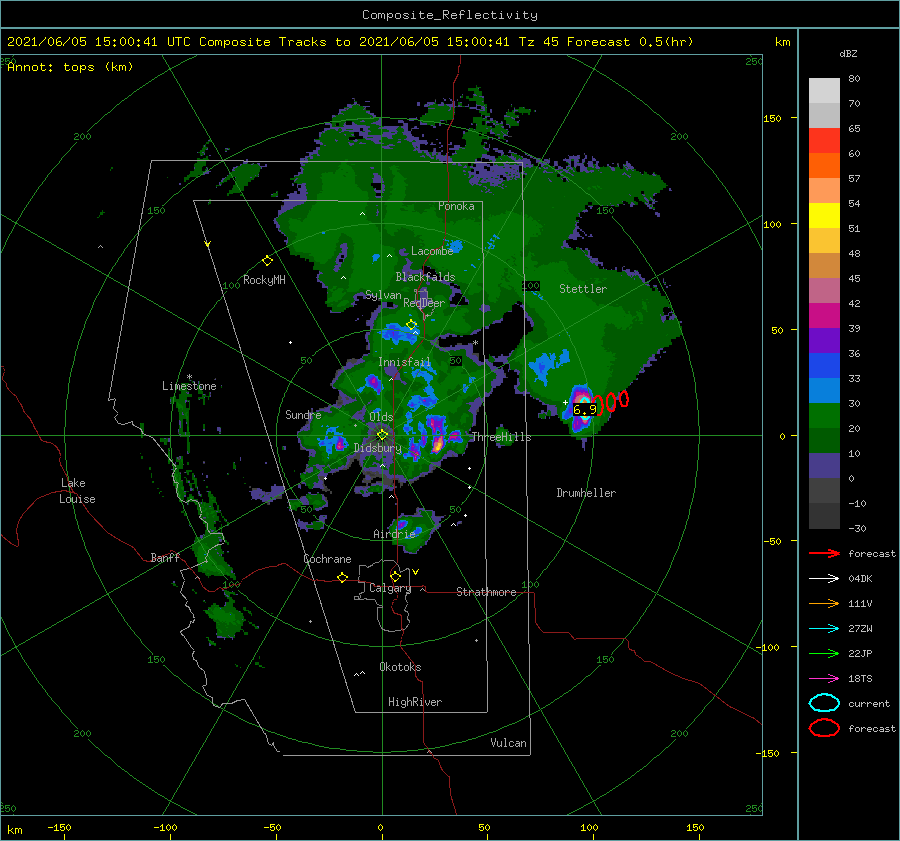Click the Calgary city label
This screenshot has height=841, width=900.
tap(390, 588)
